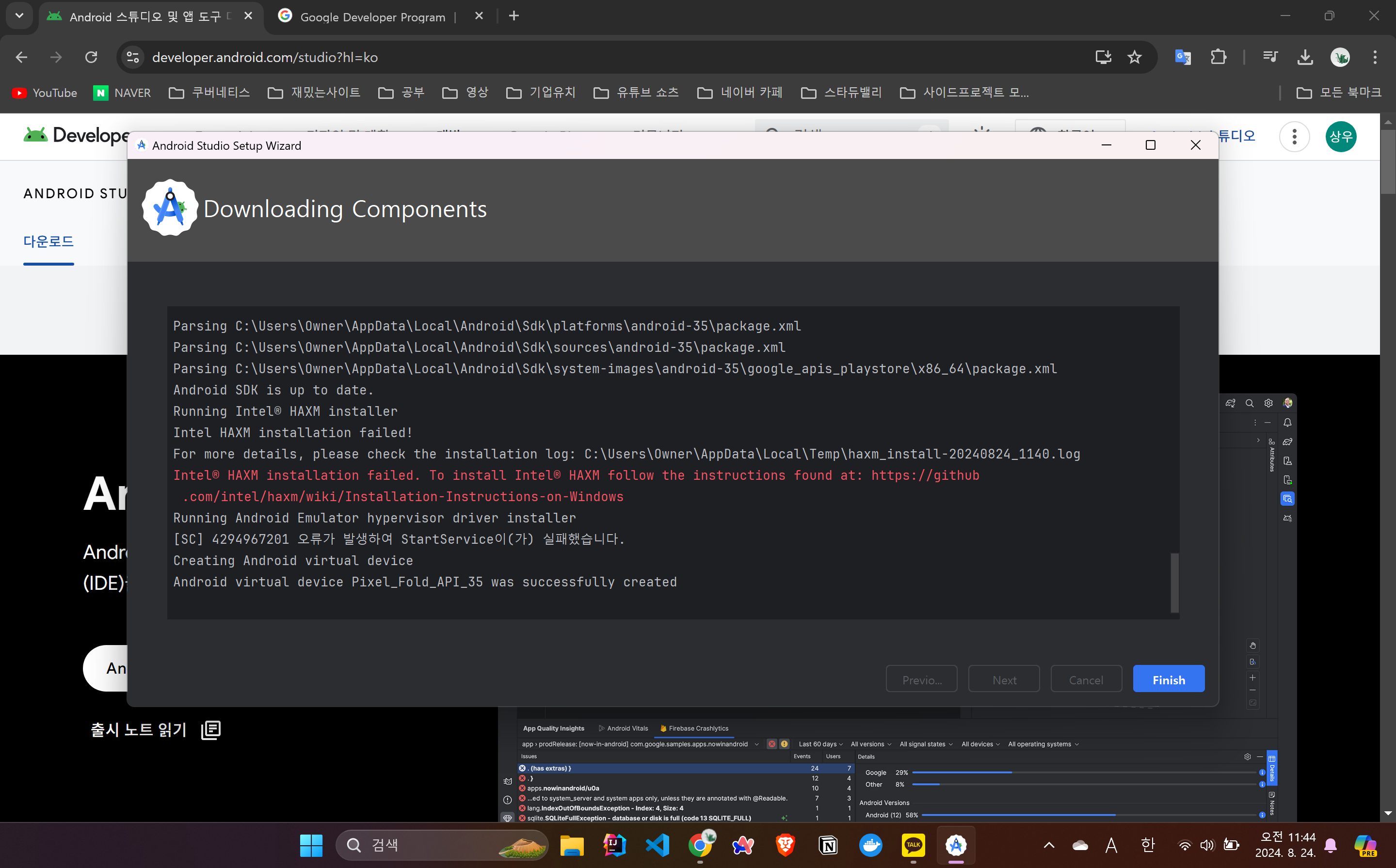Open Google Translate extension icon

point(1183,57)
